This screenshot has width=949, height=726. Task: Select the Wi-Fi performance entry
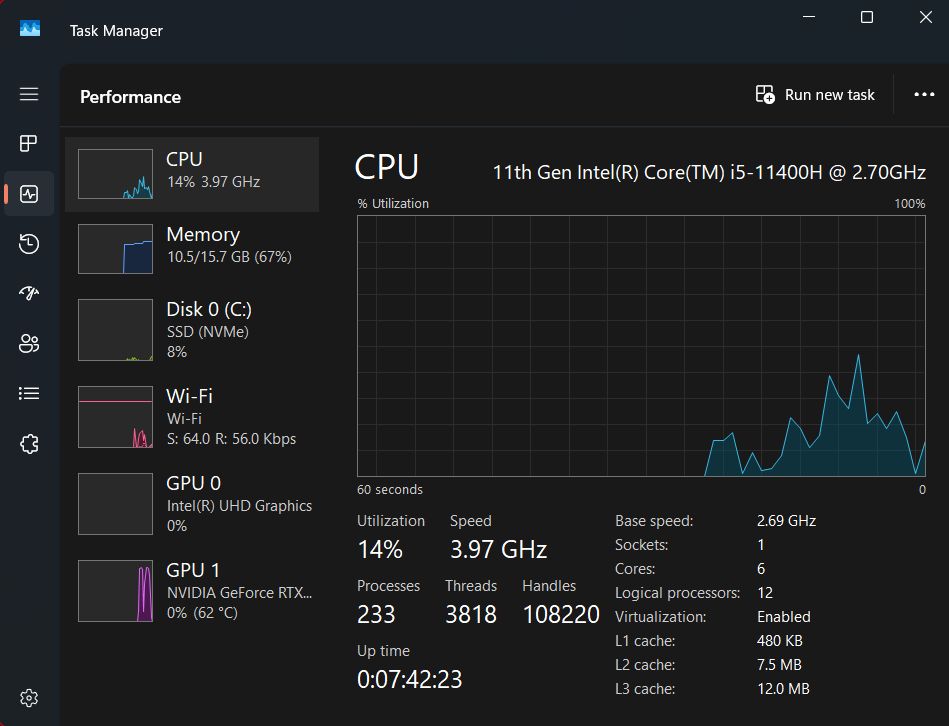pos(192,416)
